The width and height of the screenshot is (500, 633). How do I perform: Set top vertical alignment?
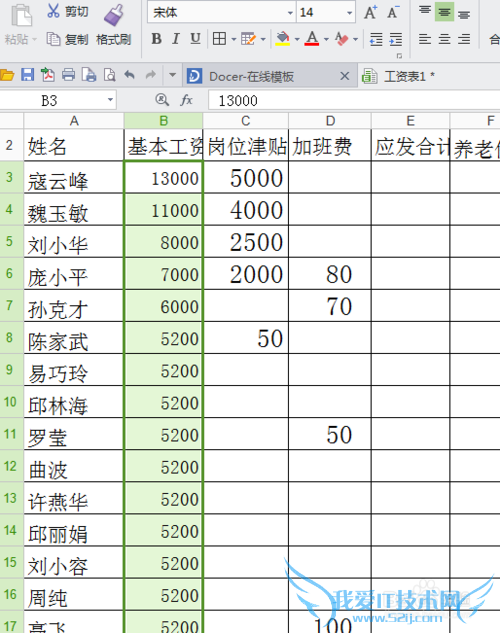[x=425, y=11]
